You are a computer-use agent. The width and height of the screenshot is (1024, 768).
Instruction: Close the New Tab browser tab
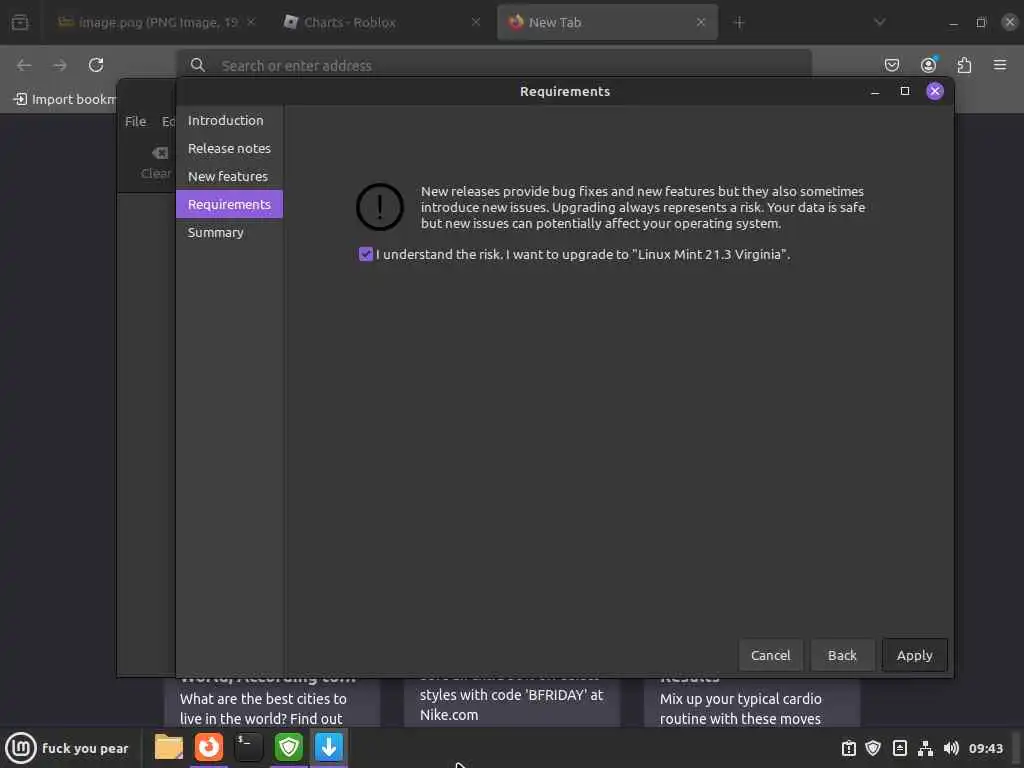(701, 22)
